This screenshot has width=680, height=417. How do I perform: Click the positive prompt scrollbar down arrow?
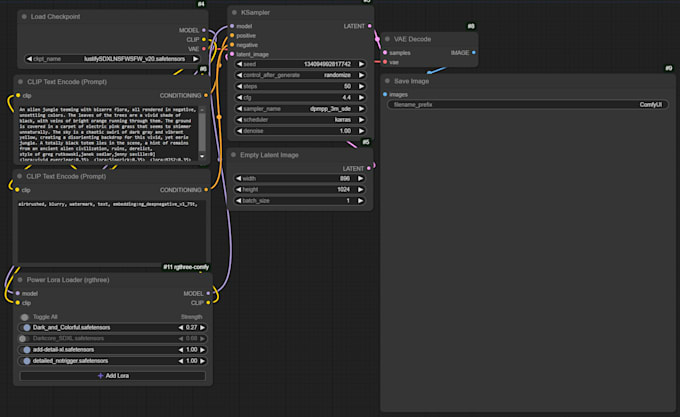tap(202, 156)
